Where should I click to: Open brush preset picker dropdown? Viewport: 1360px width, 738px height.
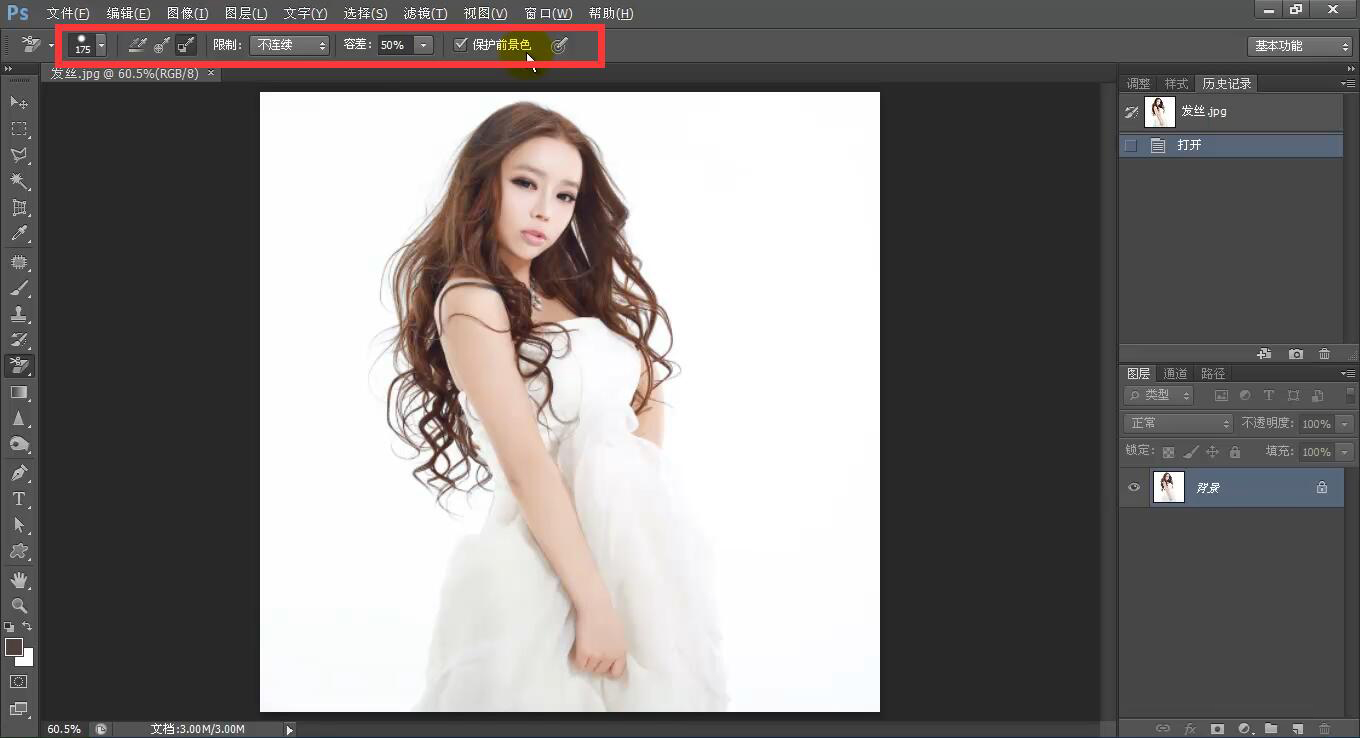point(101,45)
